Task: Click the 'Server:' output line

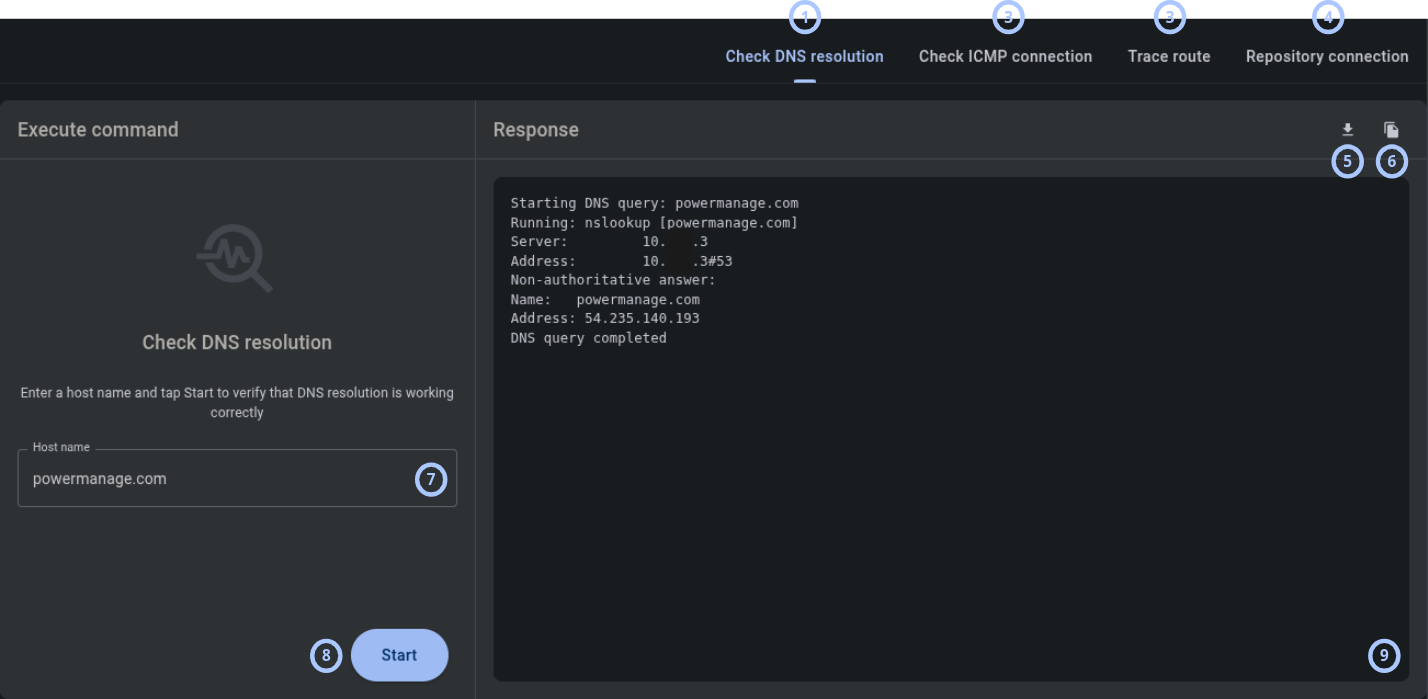Action: (x=609, y=241)
